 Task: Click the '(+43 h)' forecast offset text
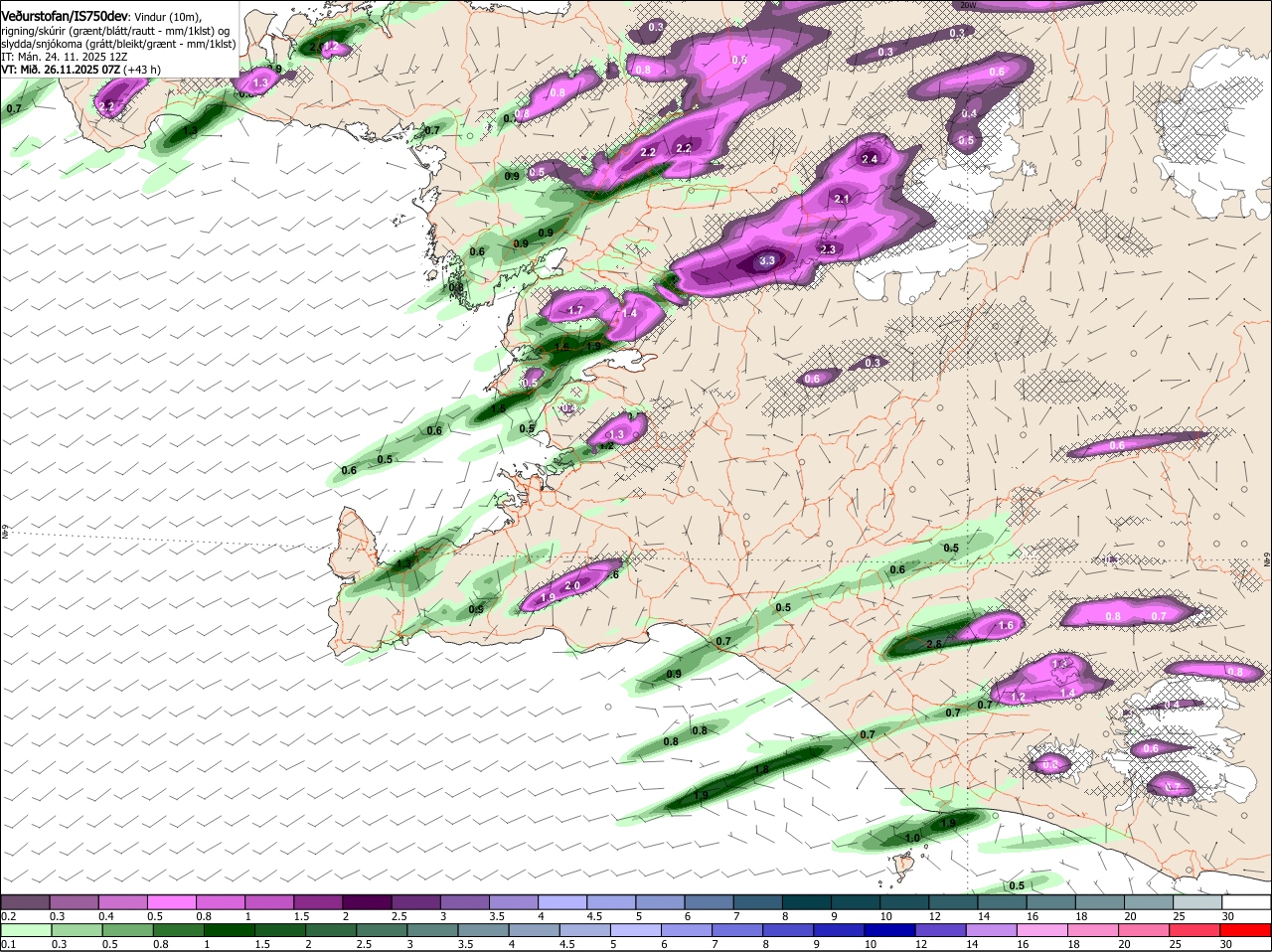pos(142,70)
